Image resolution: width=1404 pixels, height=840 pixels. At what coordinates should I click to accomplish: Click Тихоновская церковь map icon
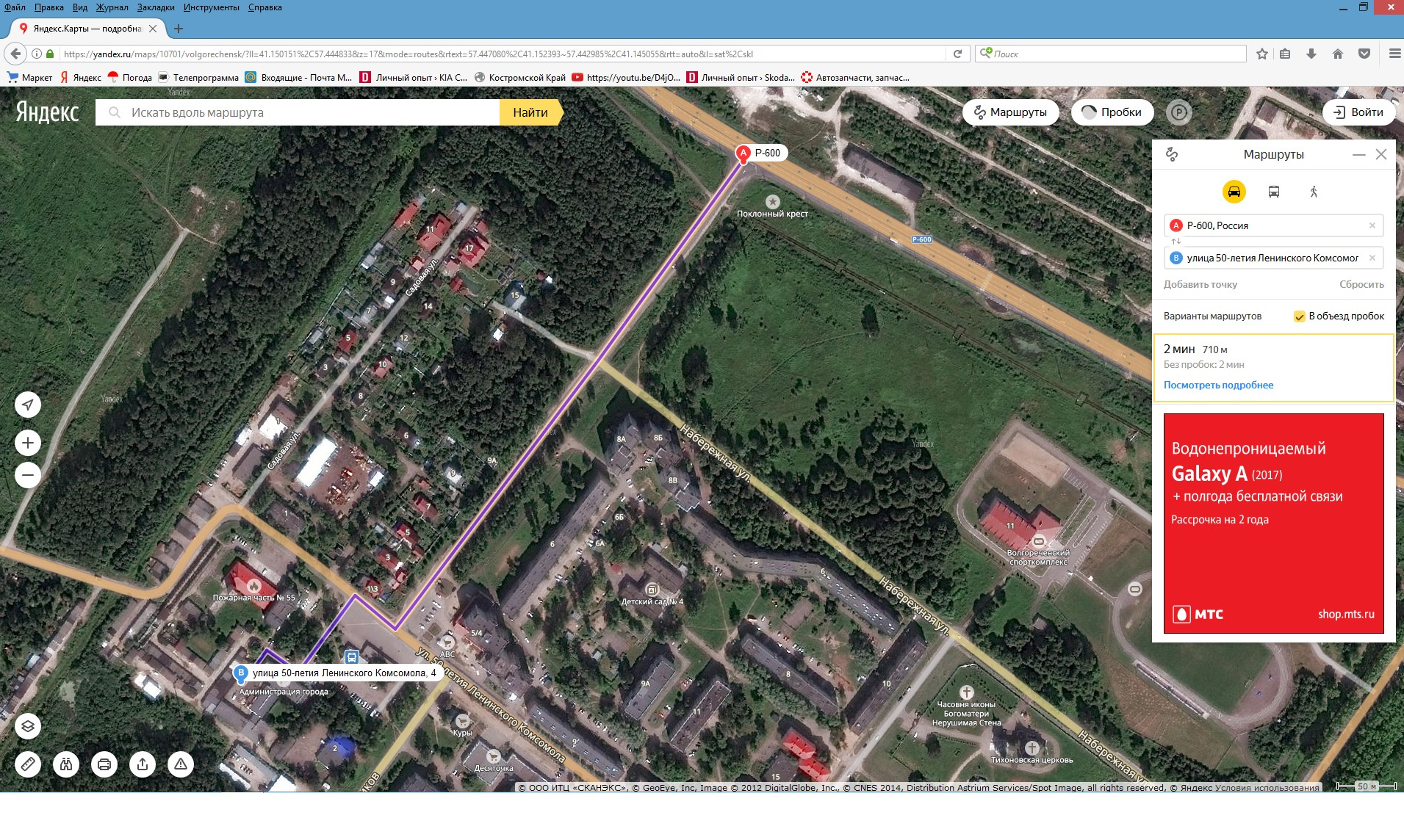point(1032,749)
